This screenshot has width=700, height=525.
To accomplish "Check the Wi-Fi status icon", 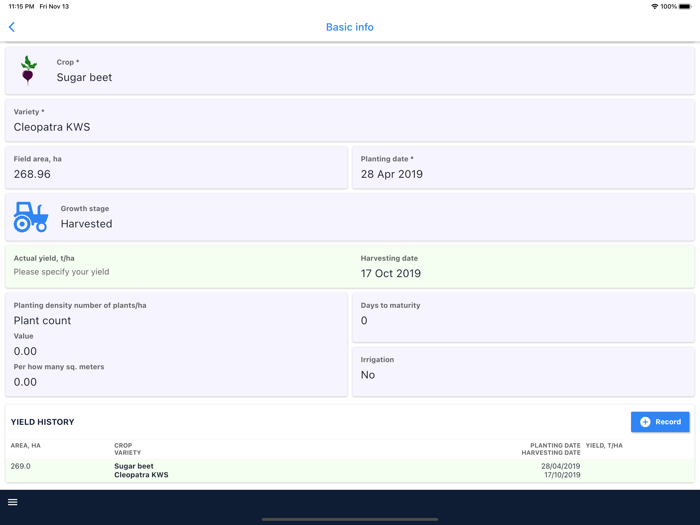I will coord(654,6).
